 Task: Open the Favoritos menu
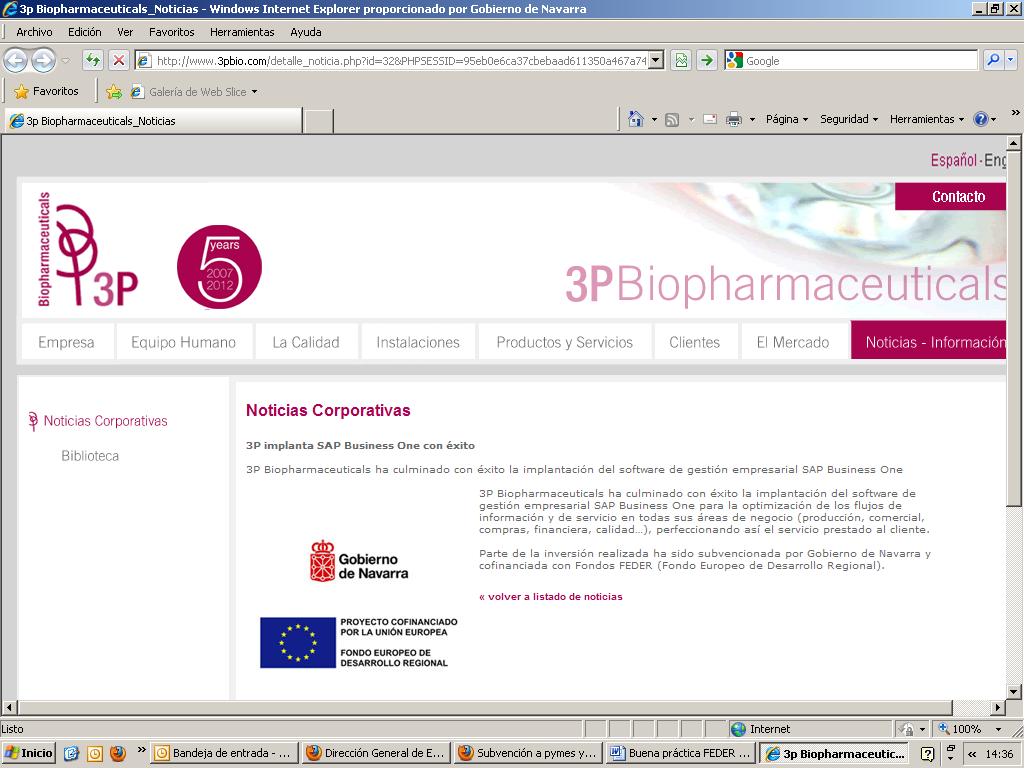tap(171, 32)
